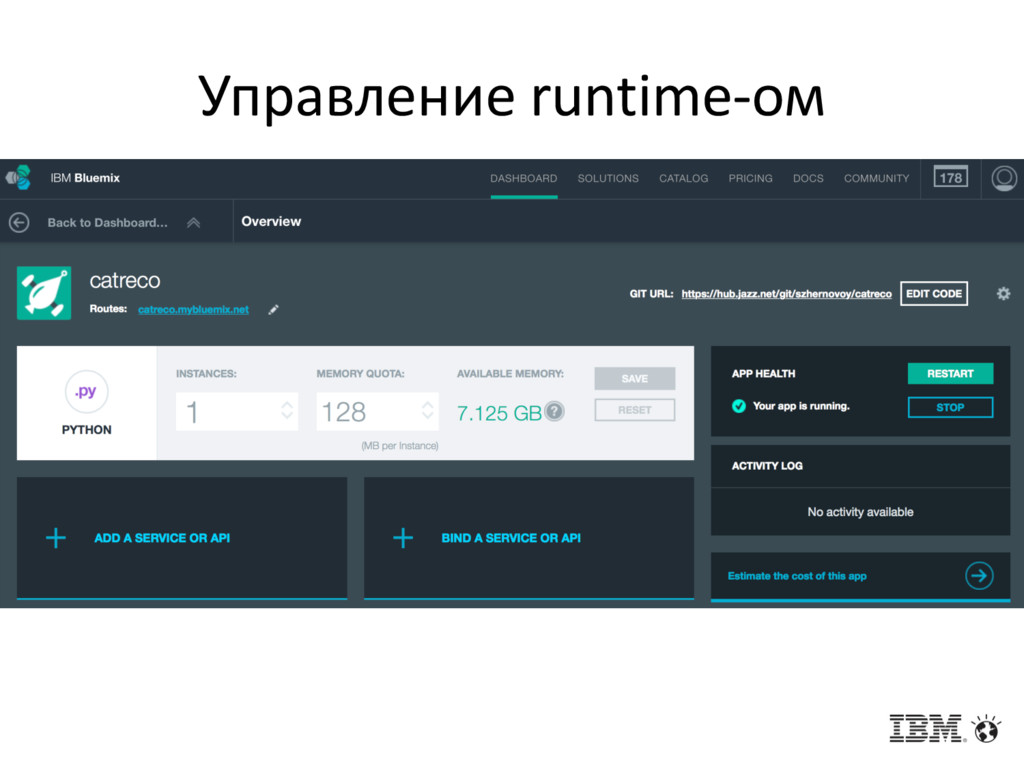Click into the Memory Quota input field
Screen dimensions: 1024x768
pyautogui.click(x=377, y=411)
